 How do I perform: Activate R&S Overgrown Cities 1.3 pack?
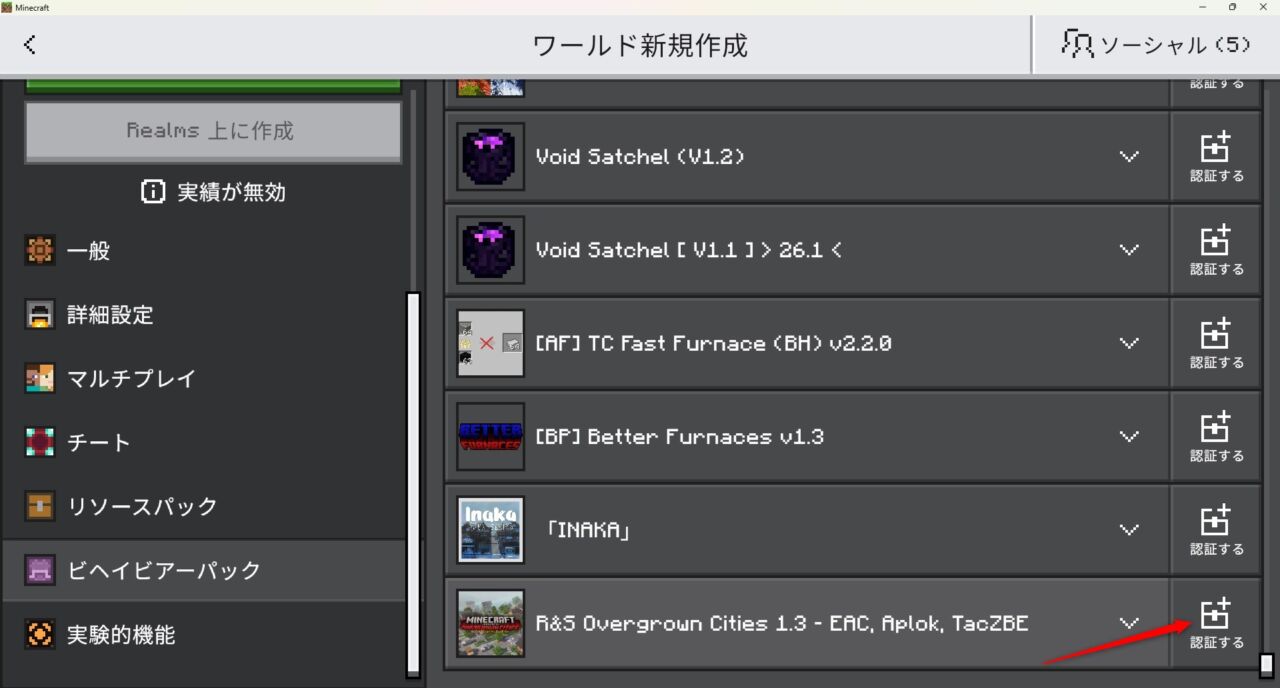tap(1216, 623)
